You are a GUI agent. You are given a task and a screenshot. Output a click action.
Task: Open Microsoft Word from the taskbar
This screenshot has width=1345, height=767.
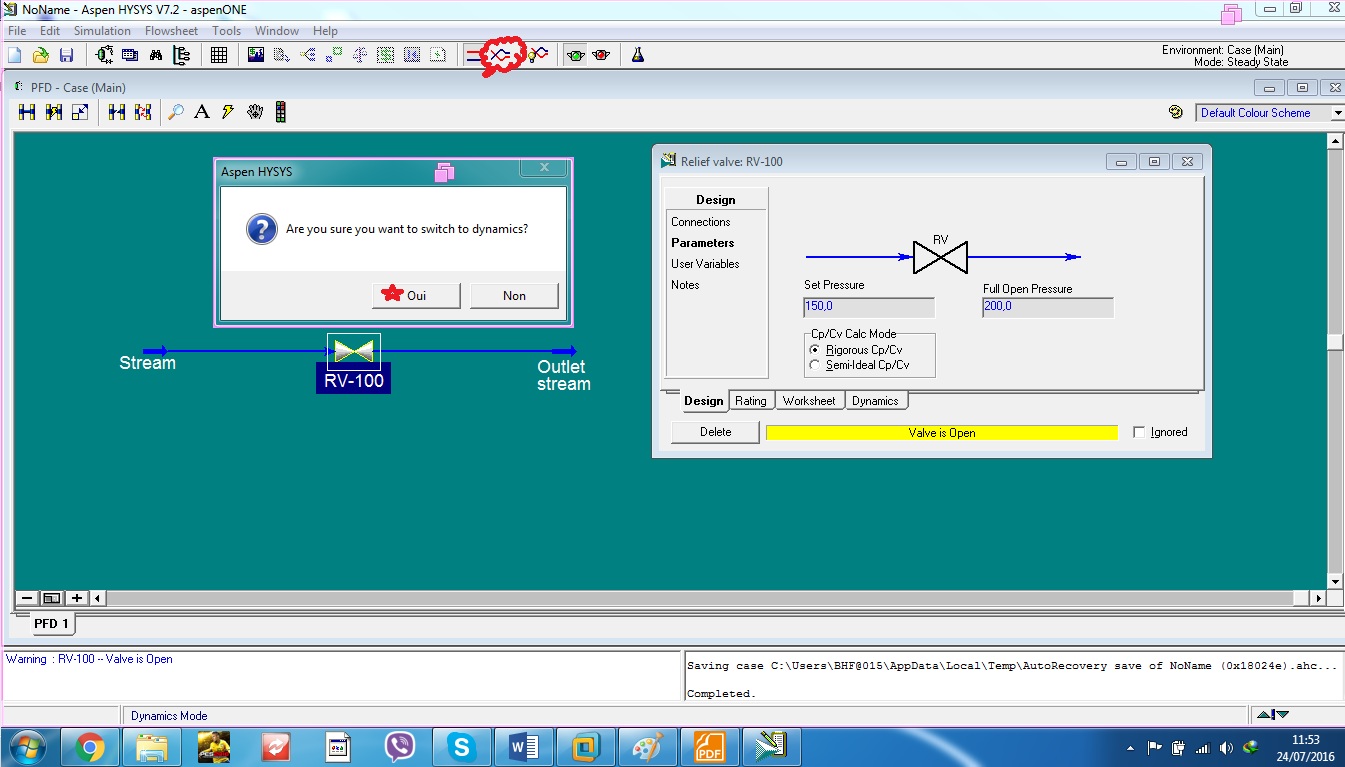(523, 746)
